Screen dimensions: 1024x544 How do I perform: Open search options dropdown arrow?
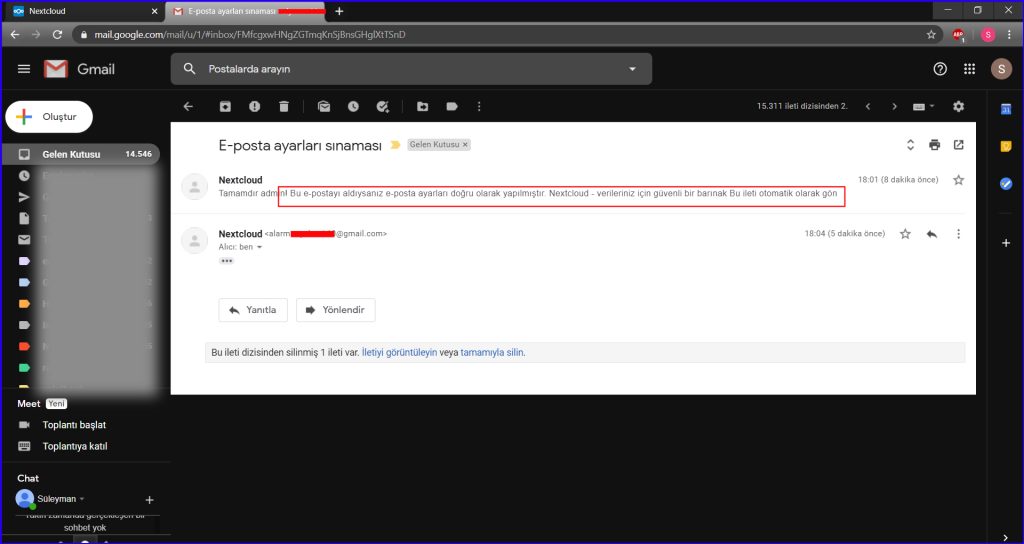(x=632, y=69)
